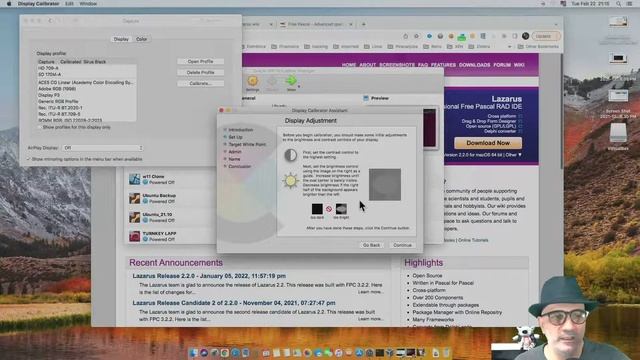The height and width of the screenshot is (360, 640).
Task: Click the Finder icon in the Dock
Action: (193, 353)
